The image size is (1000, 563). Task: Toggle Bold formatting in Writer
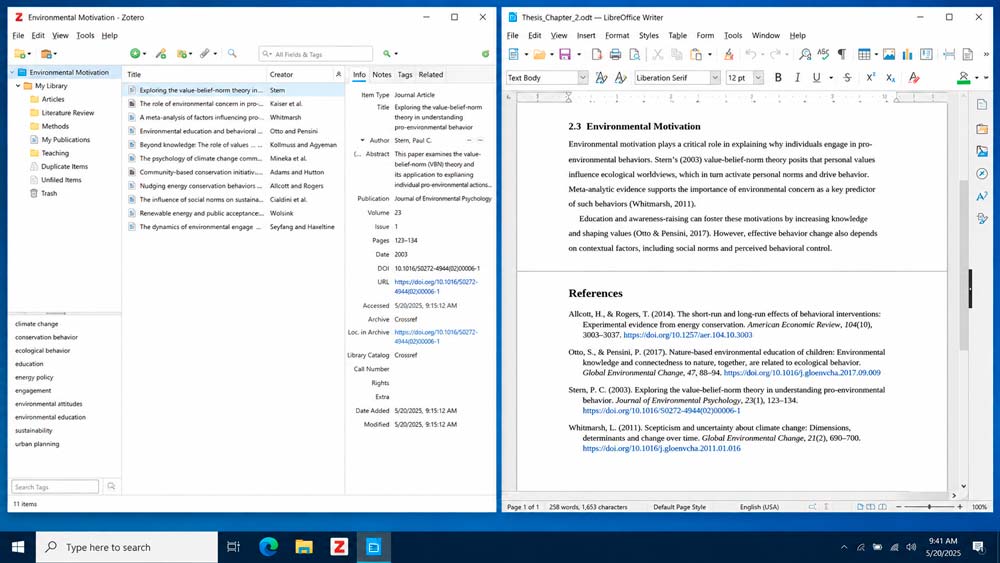[x=777, y=77]
